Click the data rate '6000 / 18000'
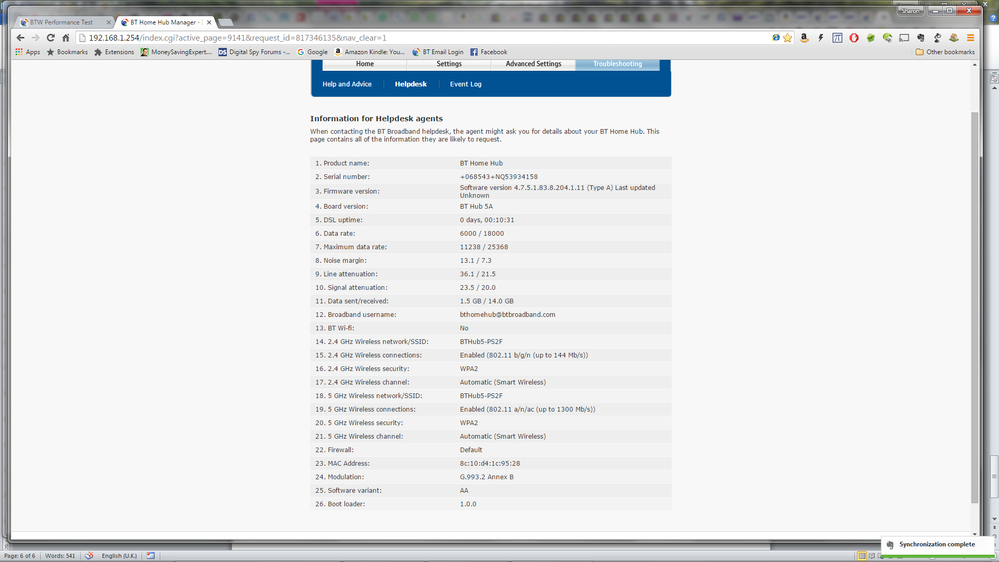The image size is (999, 562). click(482, 234)
